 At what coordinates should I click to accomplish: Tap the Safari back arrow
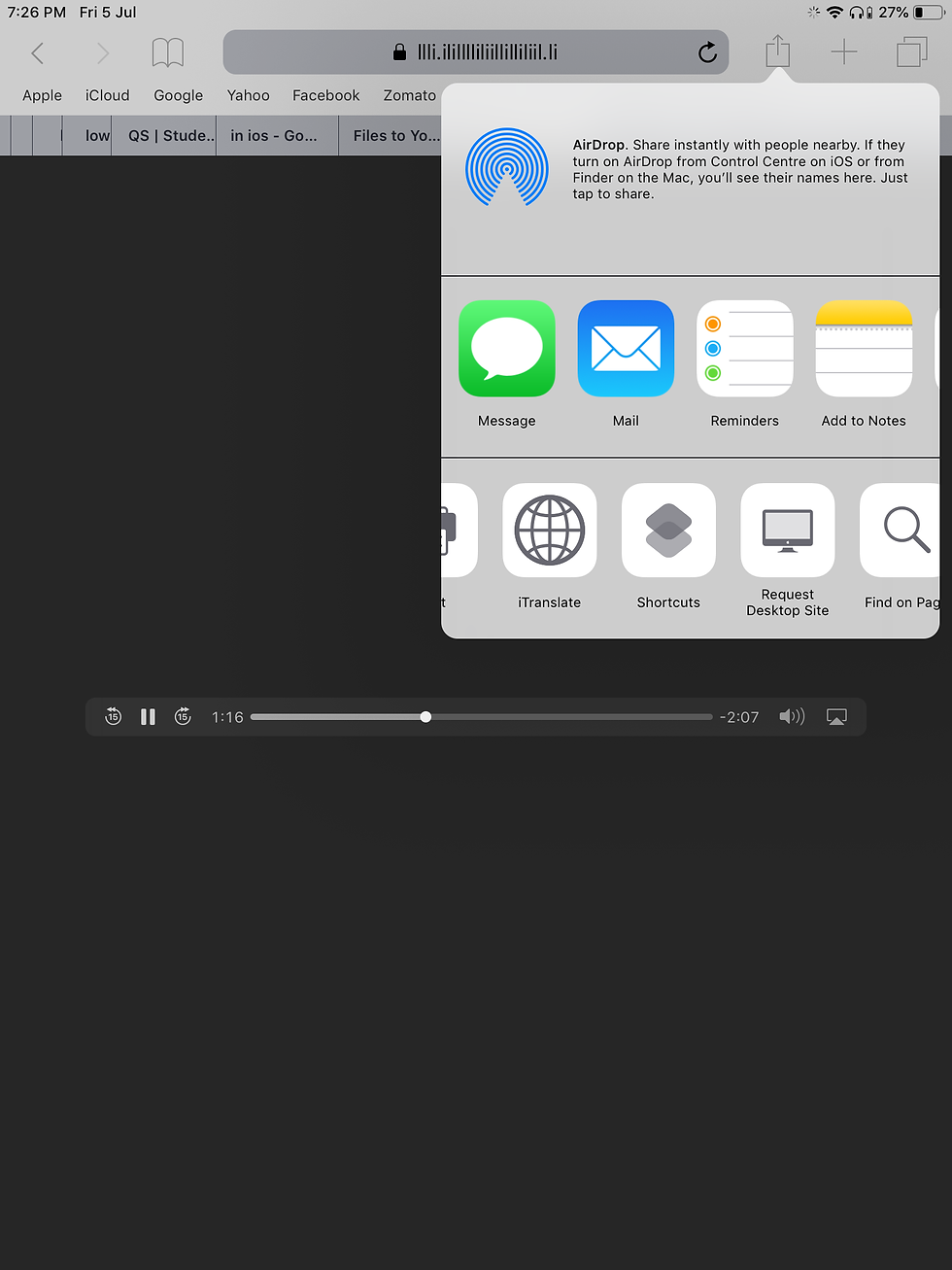38,52
